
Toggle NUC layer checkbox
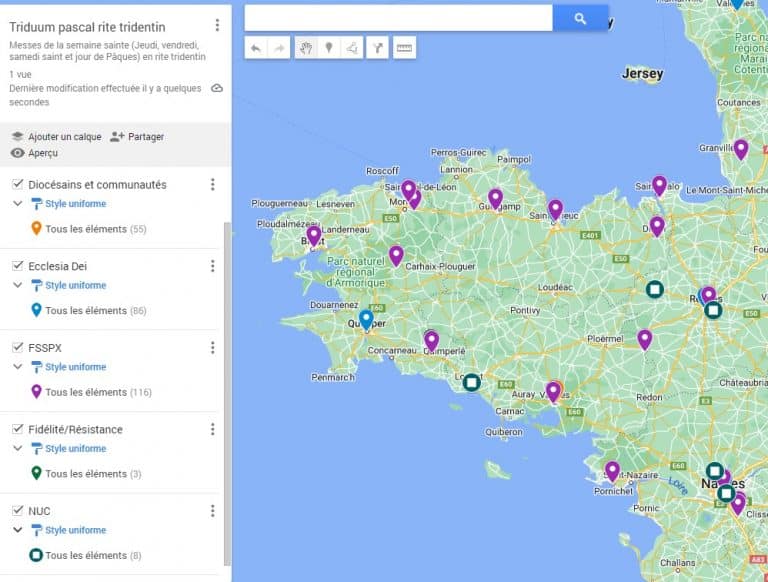(x=18, y=510)
